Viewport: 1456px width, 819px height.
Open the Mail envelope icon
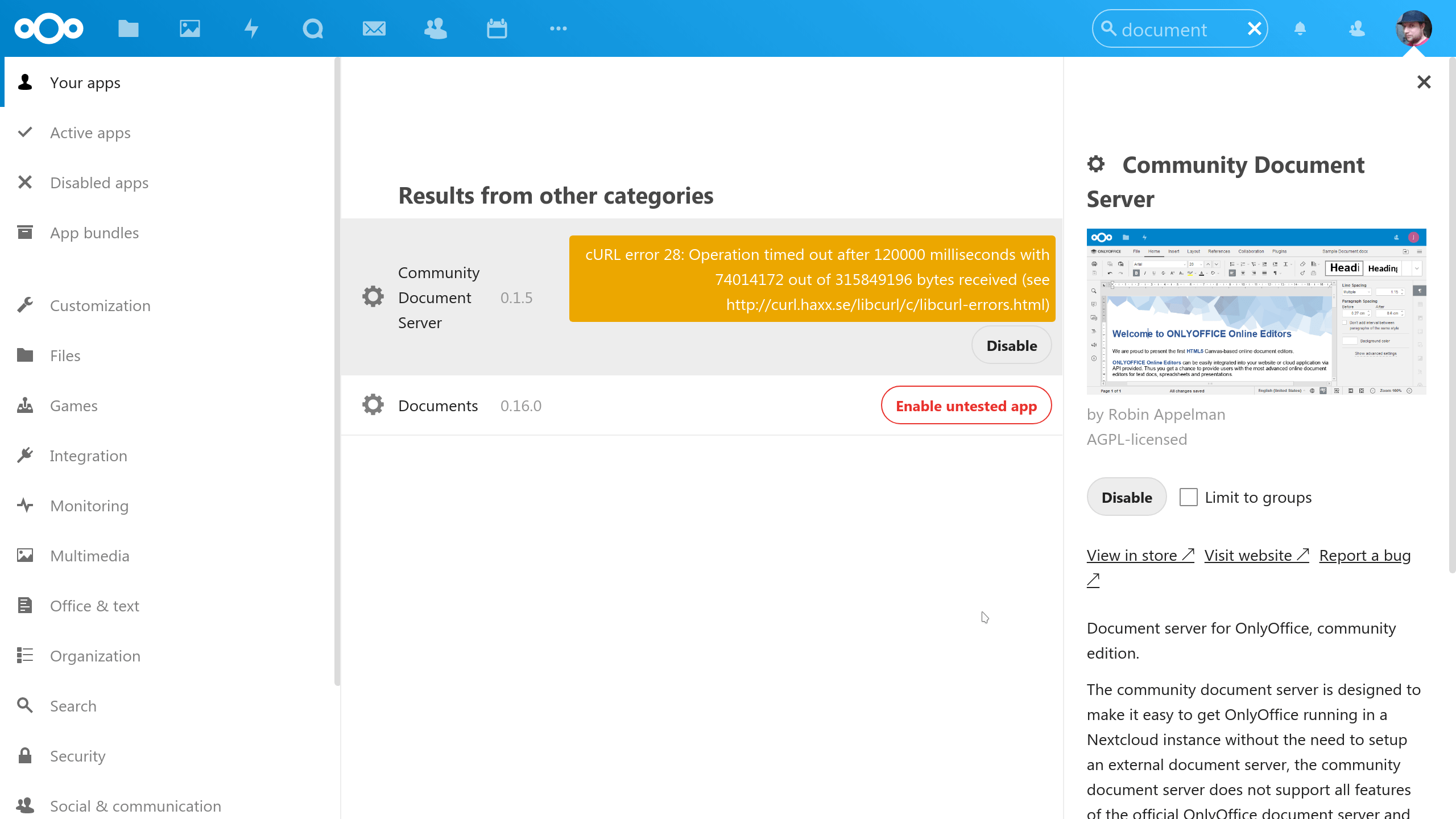point(374,28)
